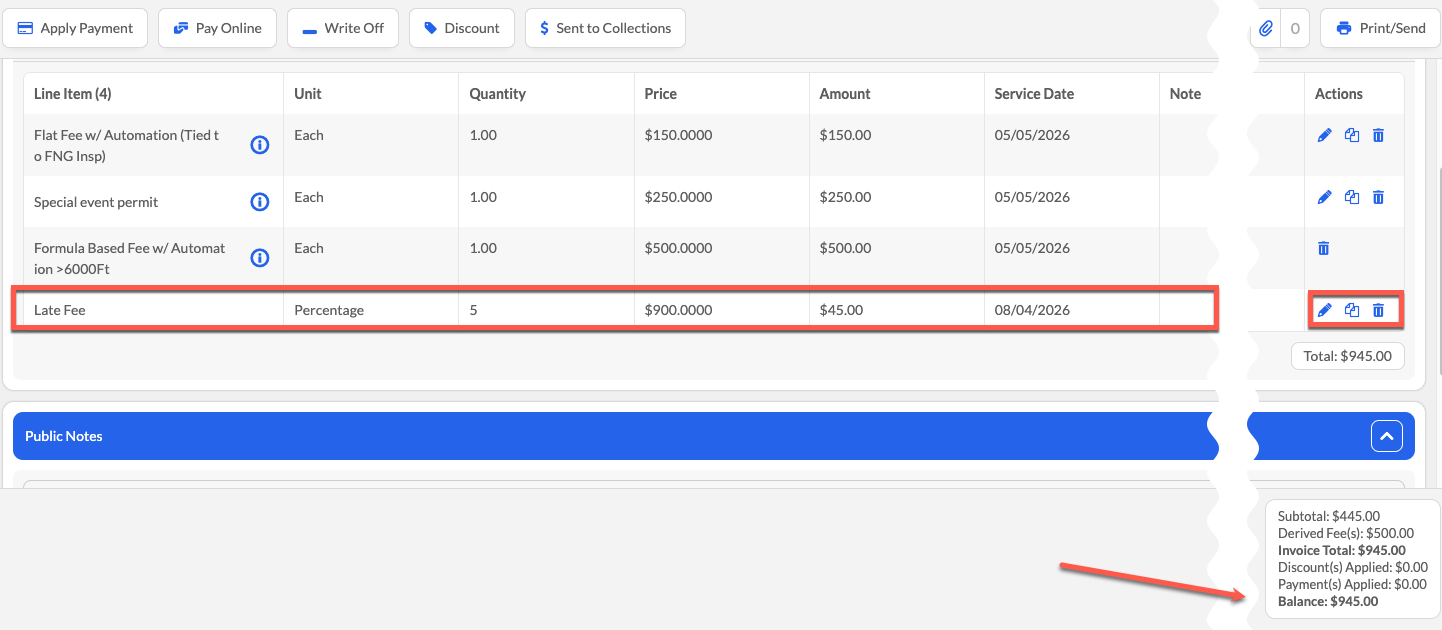Delete the Late Fee line item
The width and height of the screenshot is (1442, 630).
pos(1378,310)
